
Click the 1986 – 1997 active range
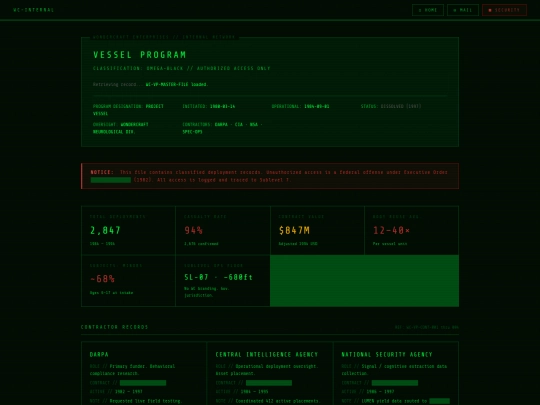[x=380, y=392]
